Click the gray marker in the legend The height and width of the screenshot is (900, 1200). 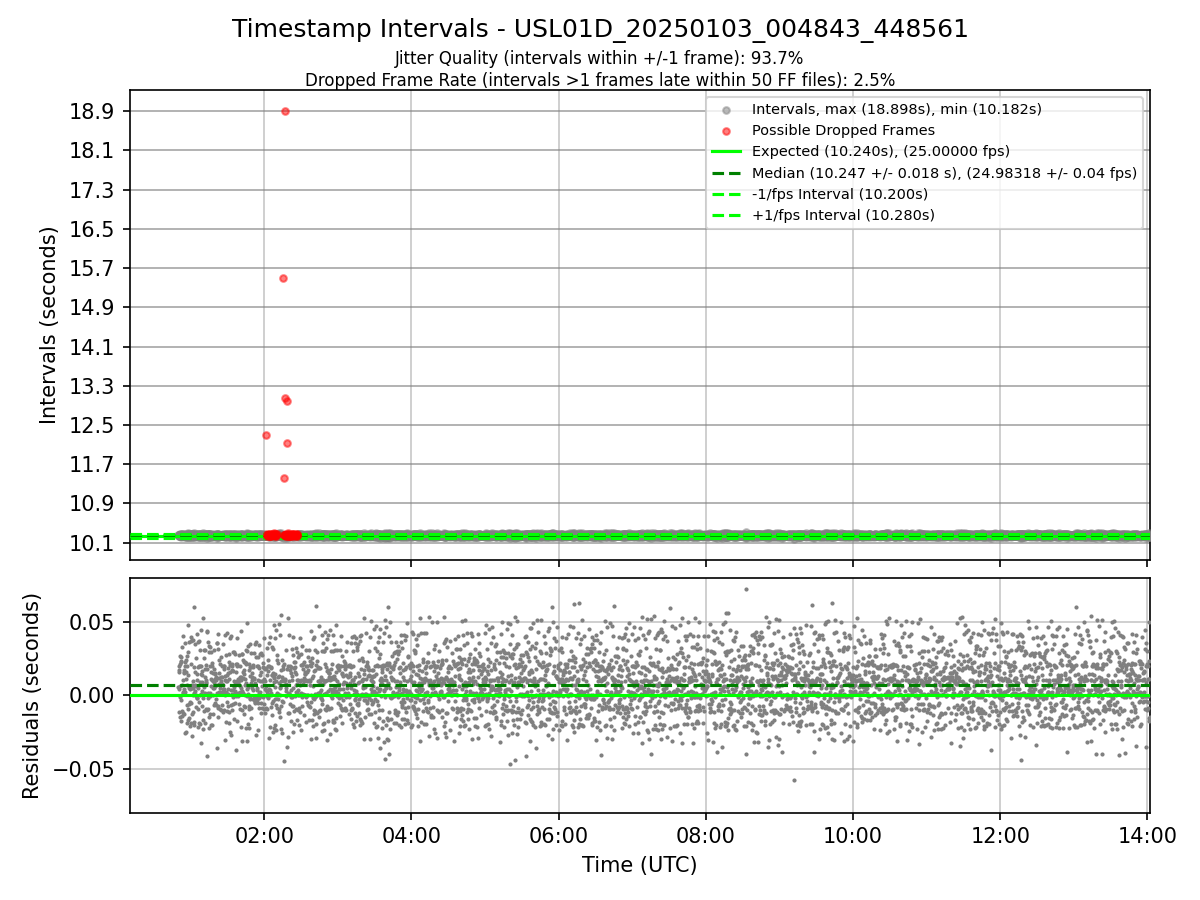(x=726, y=110)
